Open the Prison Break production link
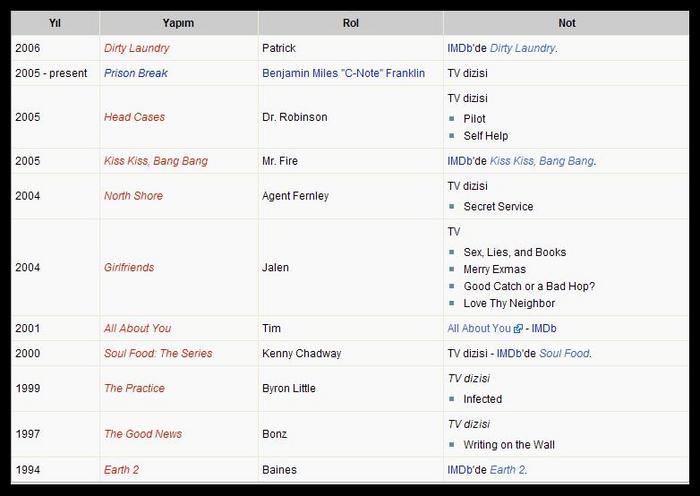Image resolution: width=700 pixels, height=496 pixels. click(135, 73)
